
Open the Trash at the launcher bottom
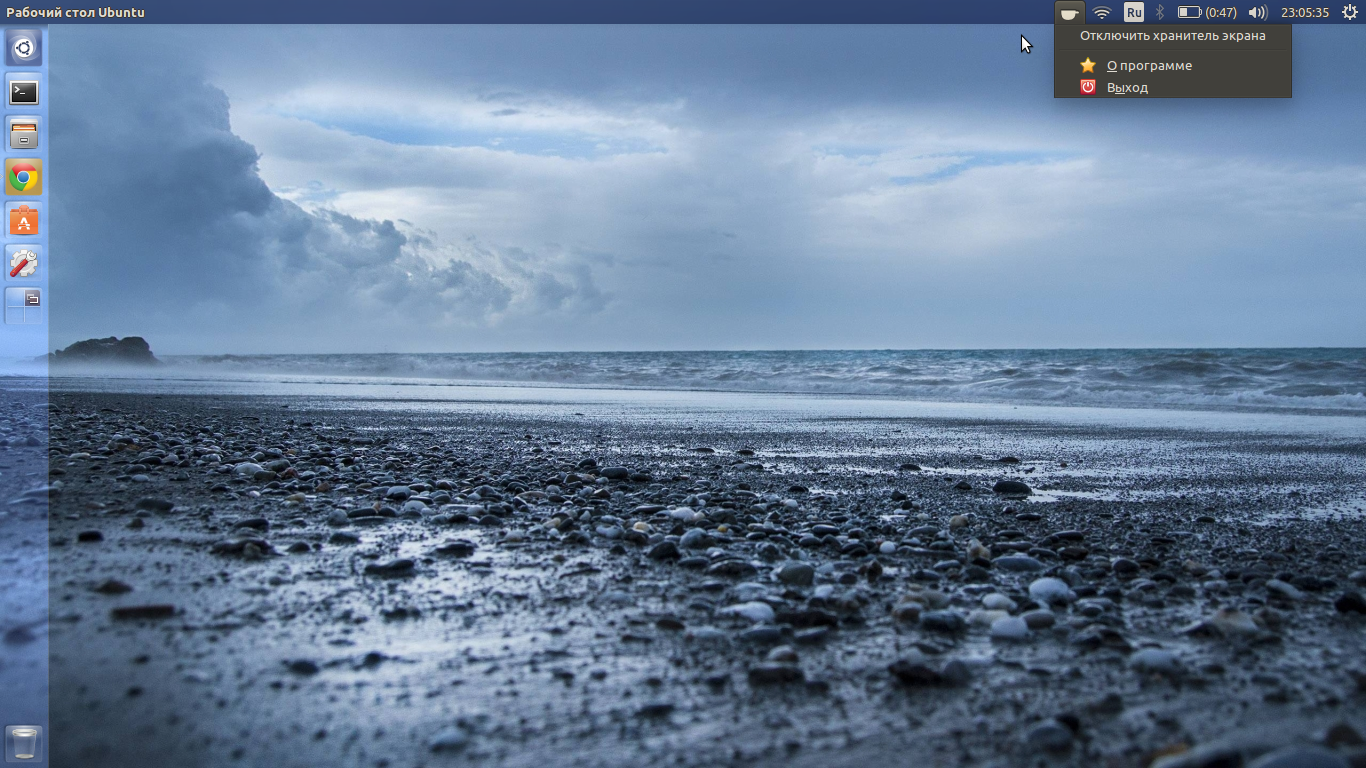click(x=24, y=743)
